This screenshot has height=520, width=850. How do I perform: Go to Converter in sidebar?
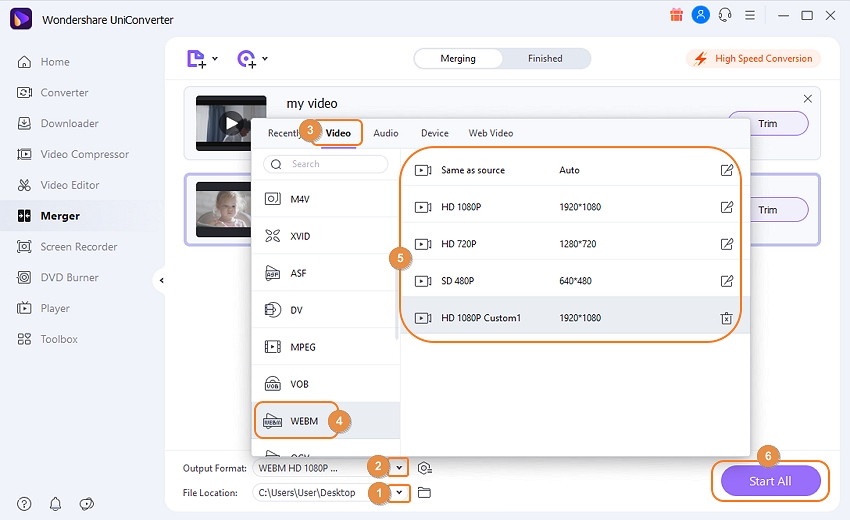53,93
